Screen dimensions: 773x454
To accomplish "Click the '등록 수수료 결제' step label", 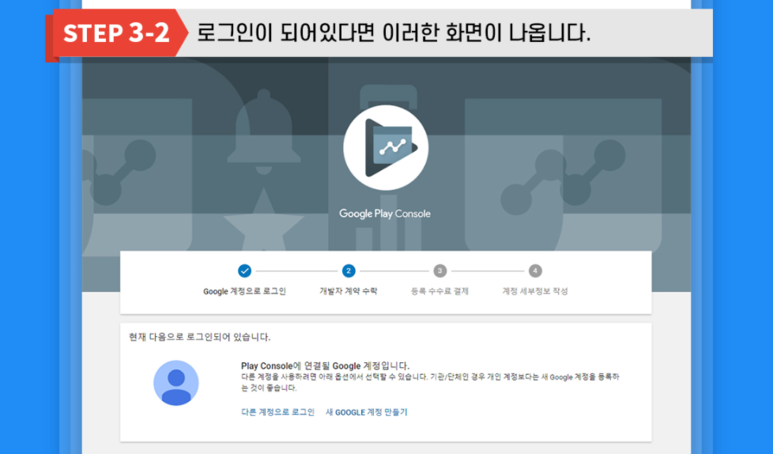I will click(440, 291).
